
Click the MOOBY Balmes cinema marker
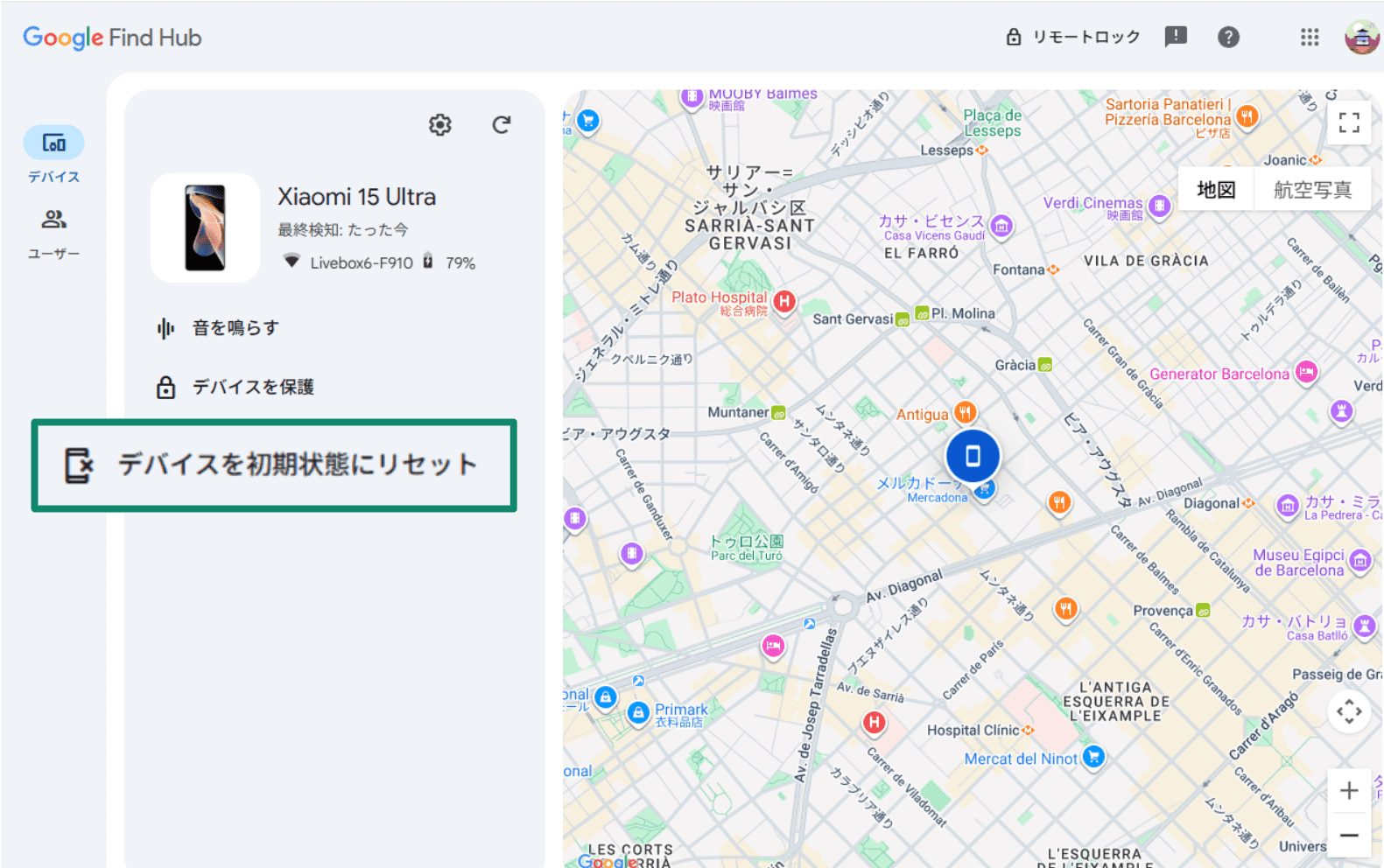(692, 96)
